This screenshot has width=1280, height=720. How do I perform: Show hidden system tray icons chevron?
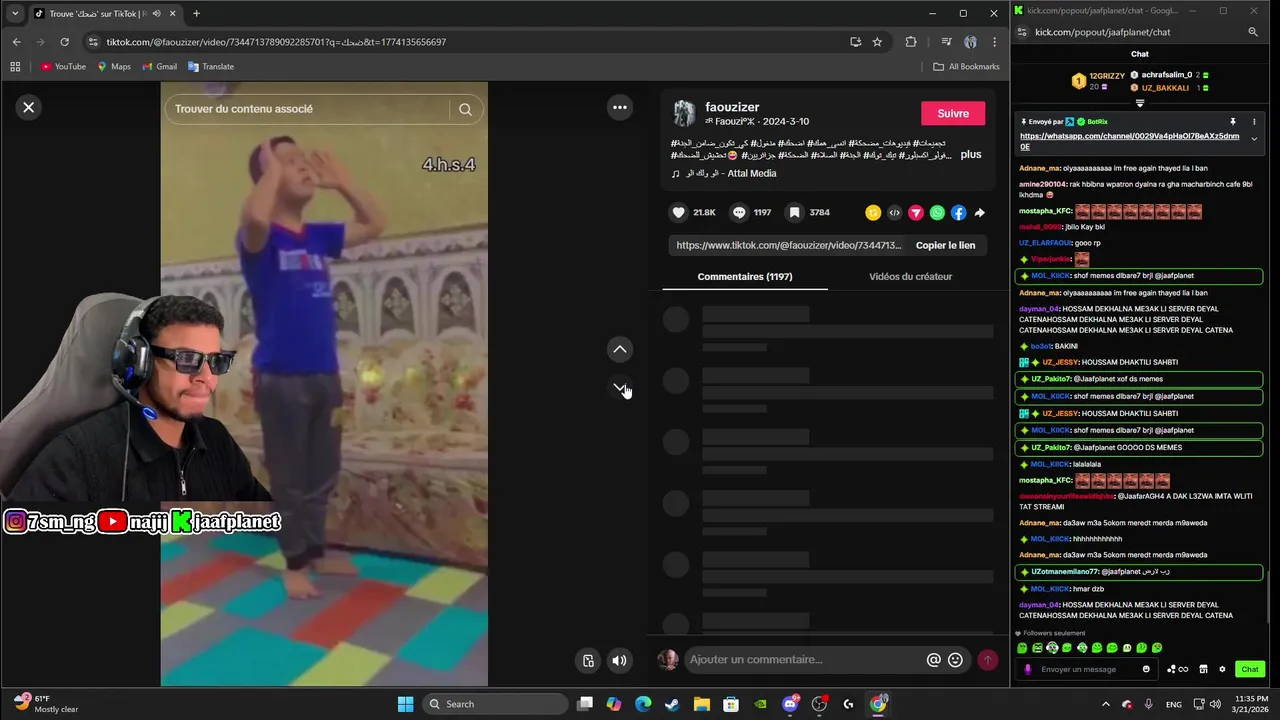coord(1105,704)
